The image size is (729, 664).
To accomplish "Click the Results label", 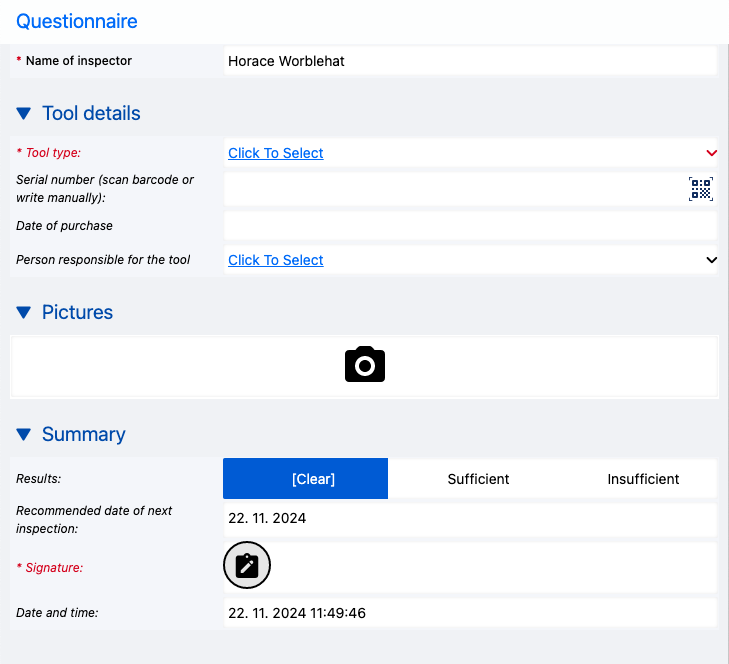I will pos(39,479).
